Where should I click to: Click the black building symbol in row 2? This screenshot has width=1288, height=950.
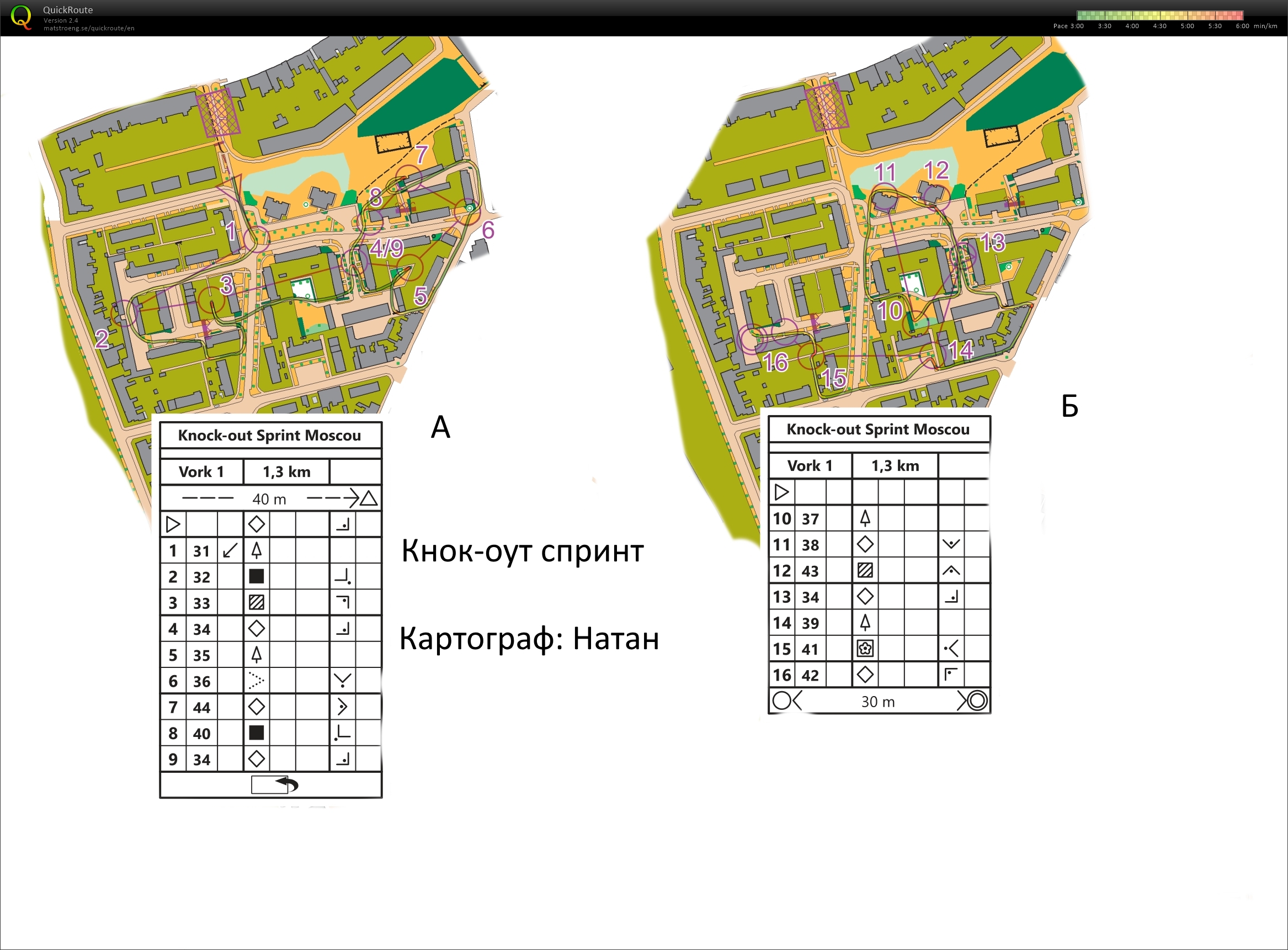(257, 576)
